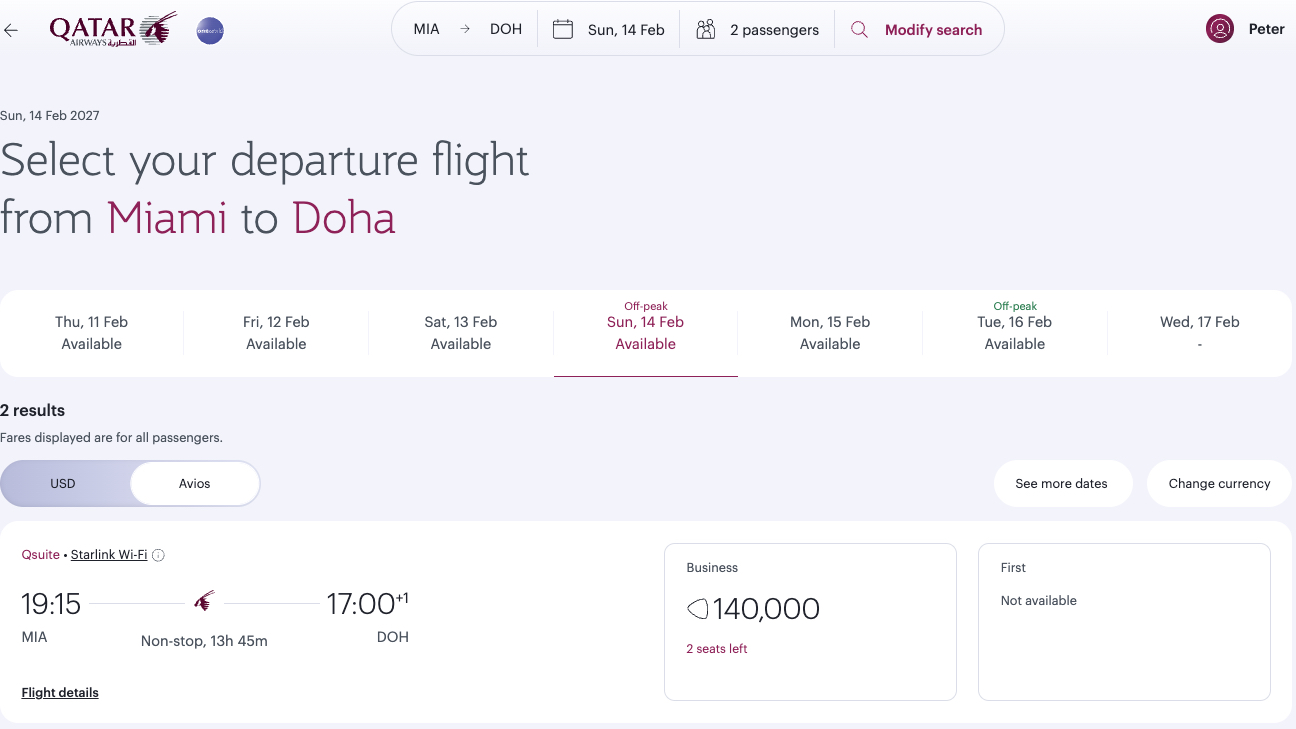Switch the fare display toggle to Avios

click(x=194, y=483)
